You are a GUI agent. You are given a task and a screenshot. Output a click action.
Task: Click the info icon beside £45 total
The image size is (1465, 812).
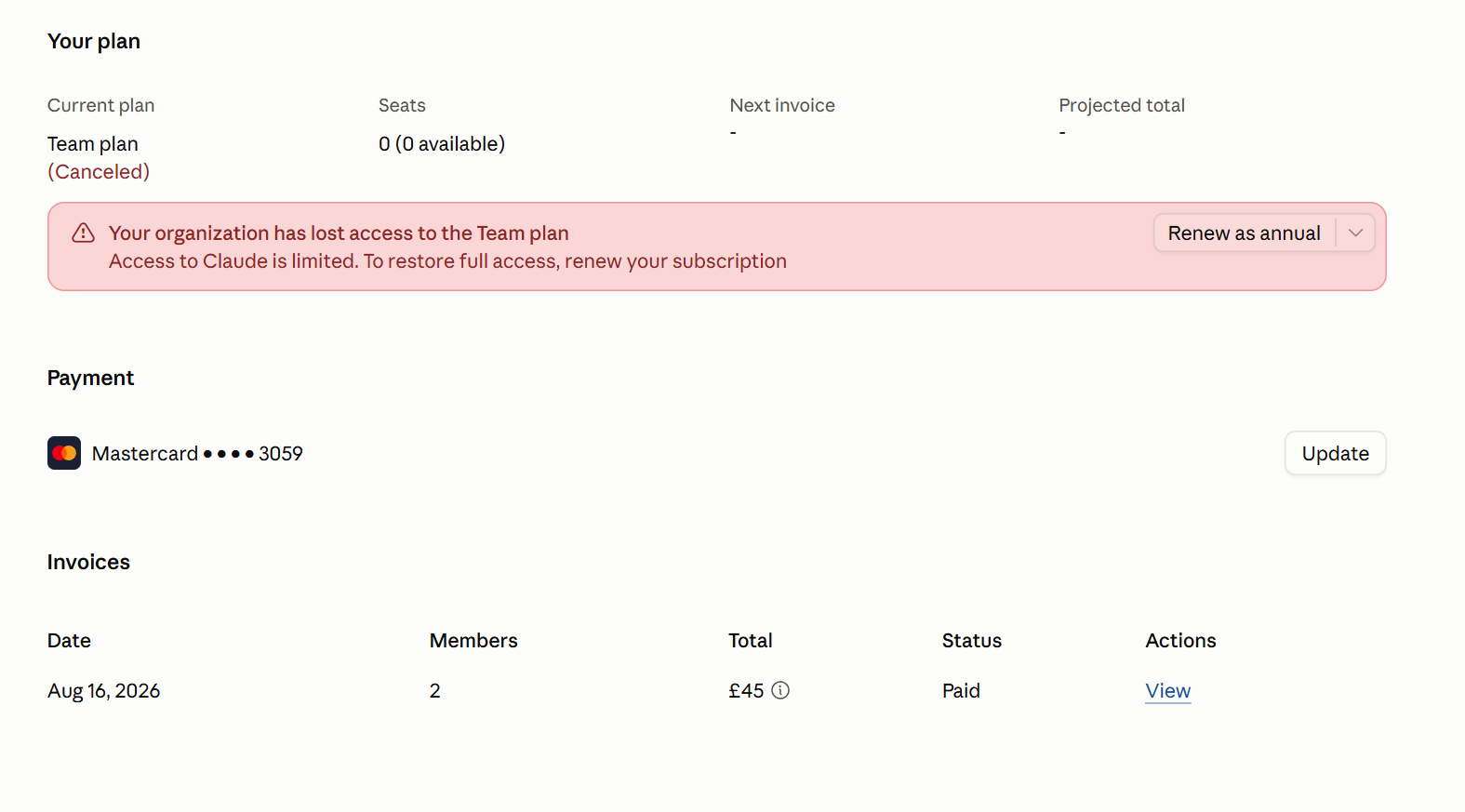click(x=780, y=690)
